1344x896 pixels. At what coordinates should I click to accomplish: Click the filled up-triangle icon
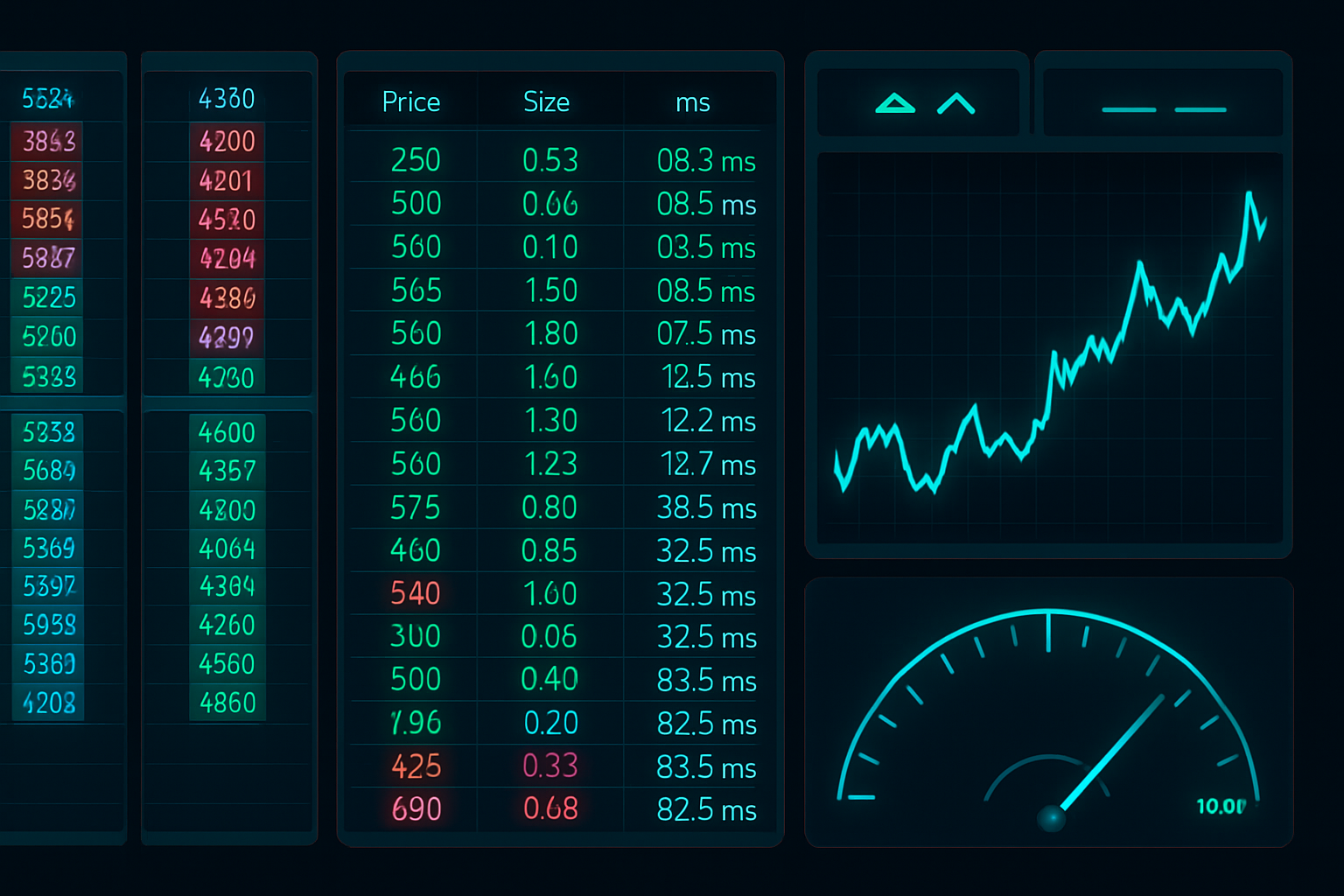[x=894, y=104]
